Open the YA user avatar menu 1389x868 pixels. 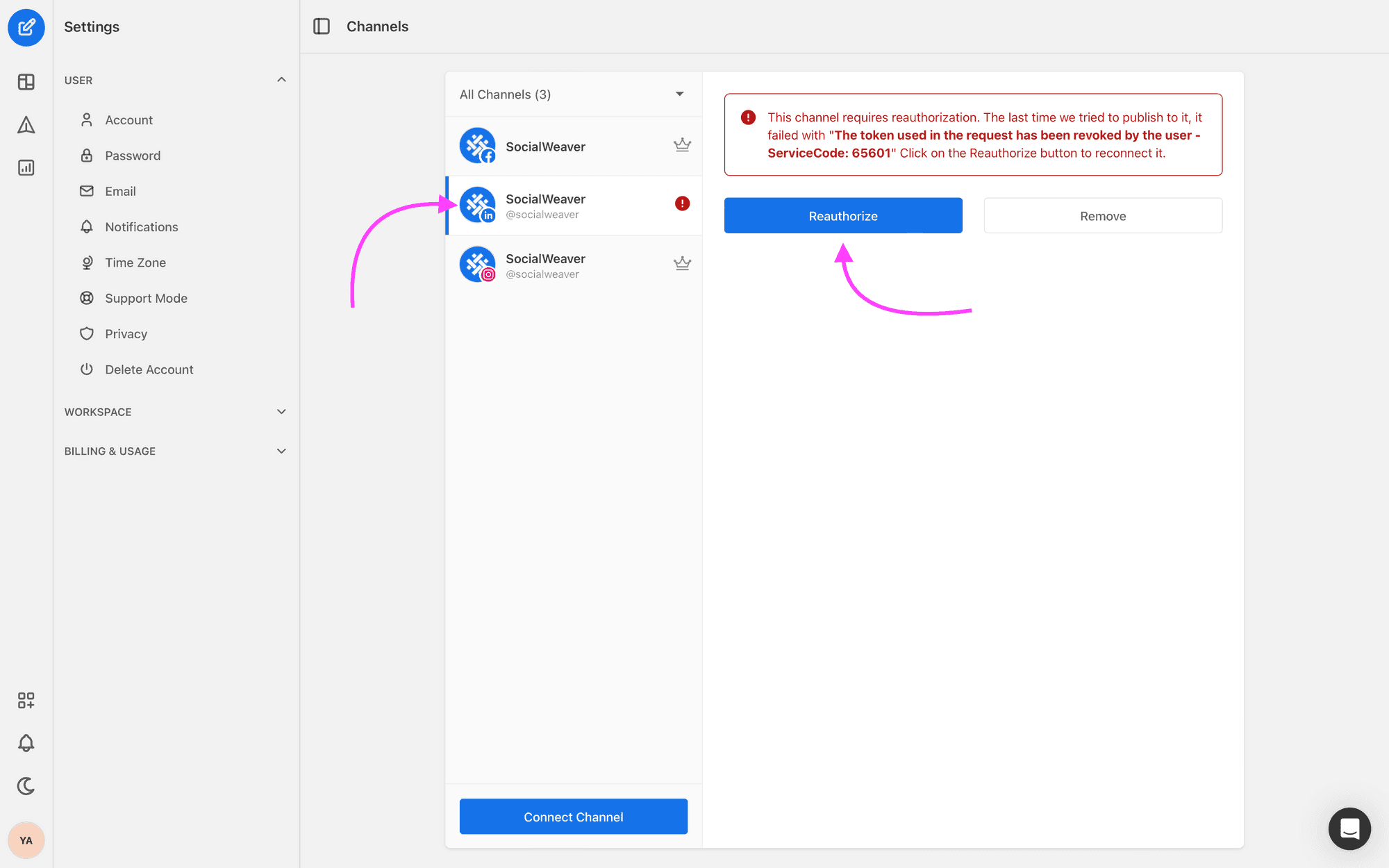[26, 840]
